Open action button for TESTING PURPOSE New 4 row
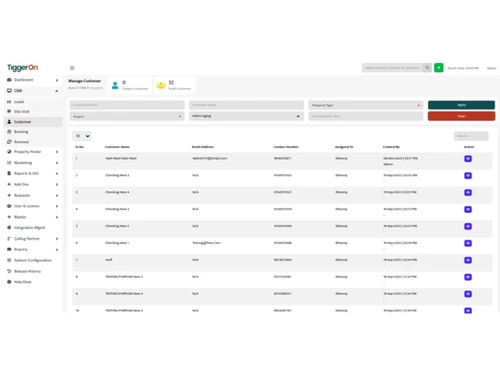 (x=468, y=294)
